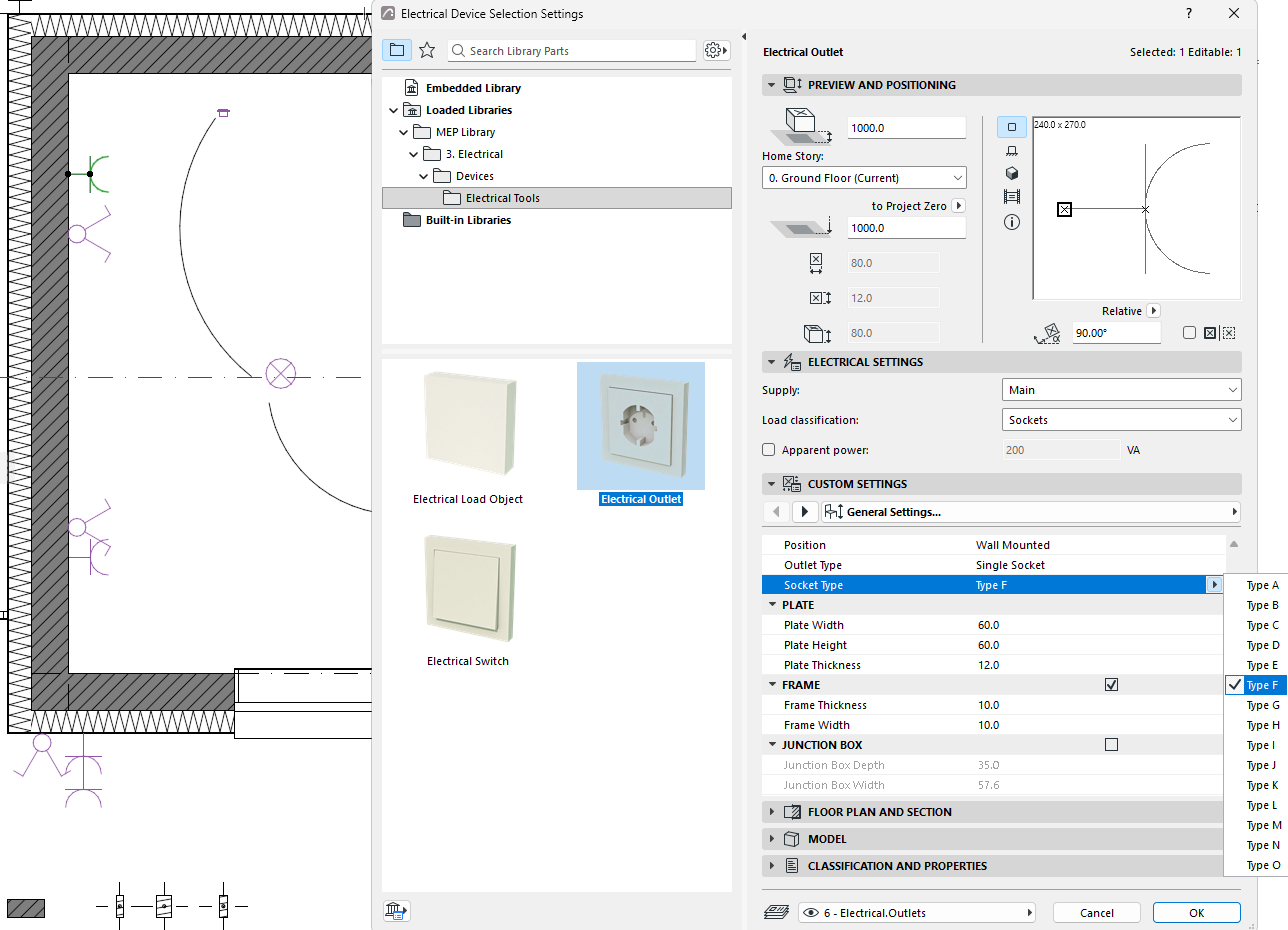Go to next custom settings page
The height and width of the screenshot is (930, 1288).
coord(805,512)
